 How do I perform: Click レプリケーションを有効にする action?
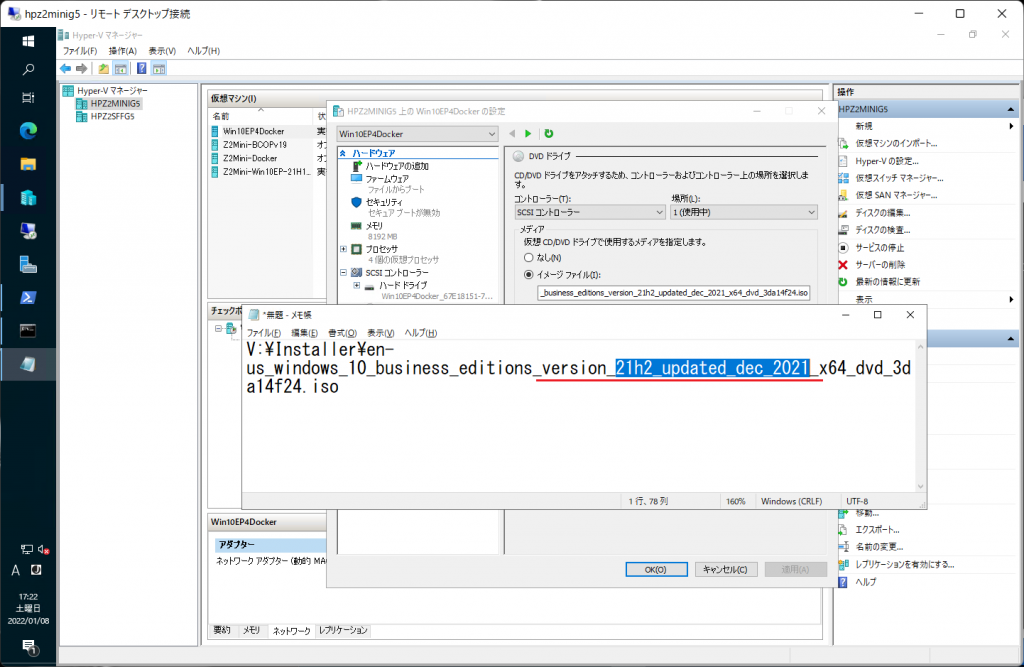(904, 564)
